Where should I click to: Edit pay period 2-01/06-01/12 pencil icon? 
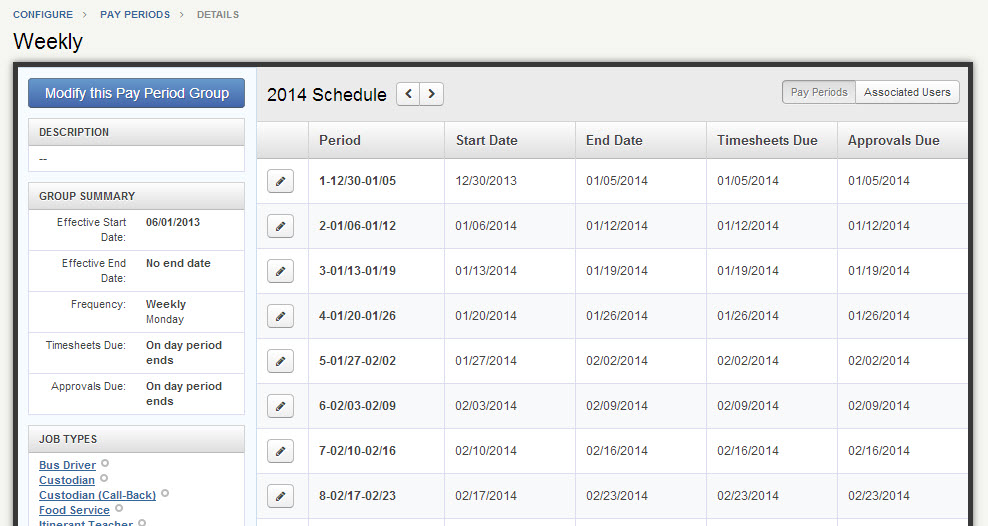[280, 226]
